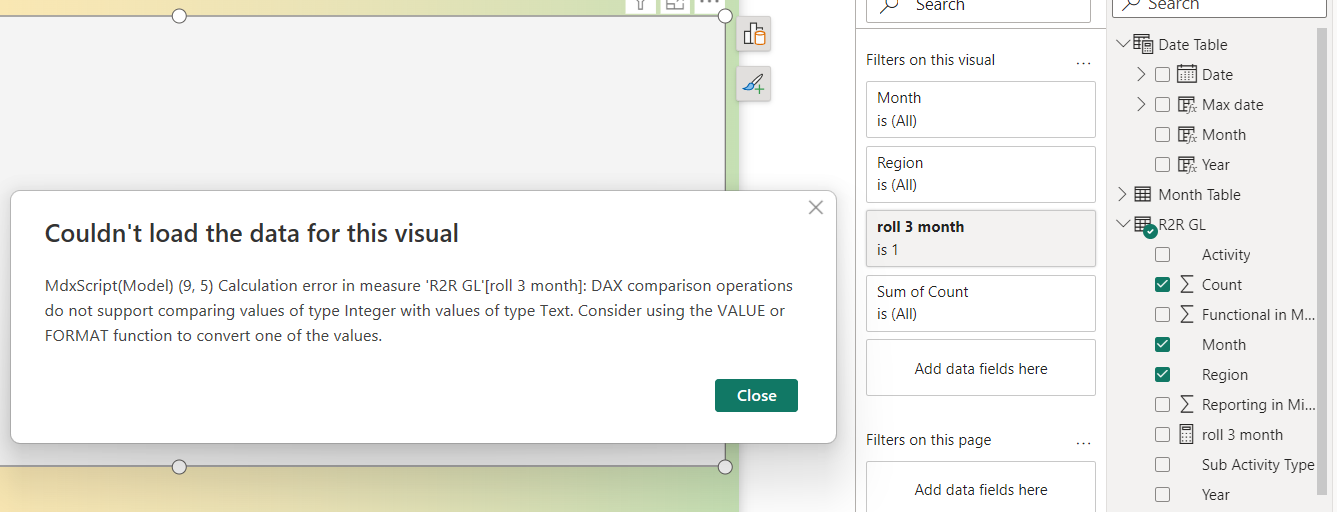Click the green Close button
This screenshot has height=512, width=1337.
tap(756, 395)
